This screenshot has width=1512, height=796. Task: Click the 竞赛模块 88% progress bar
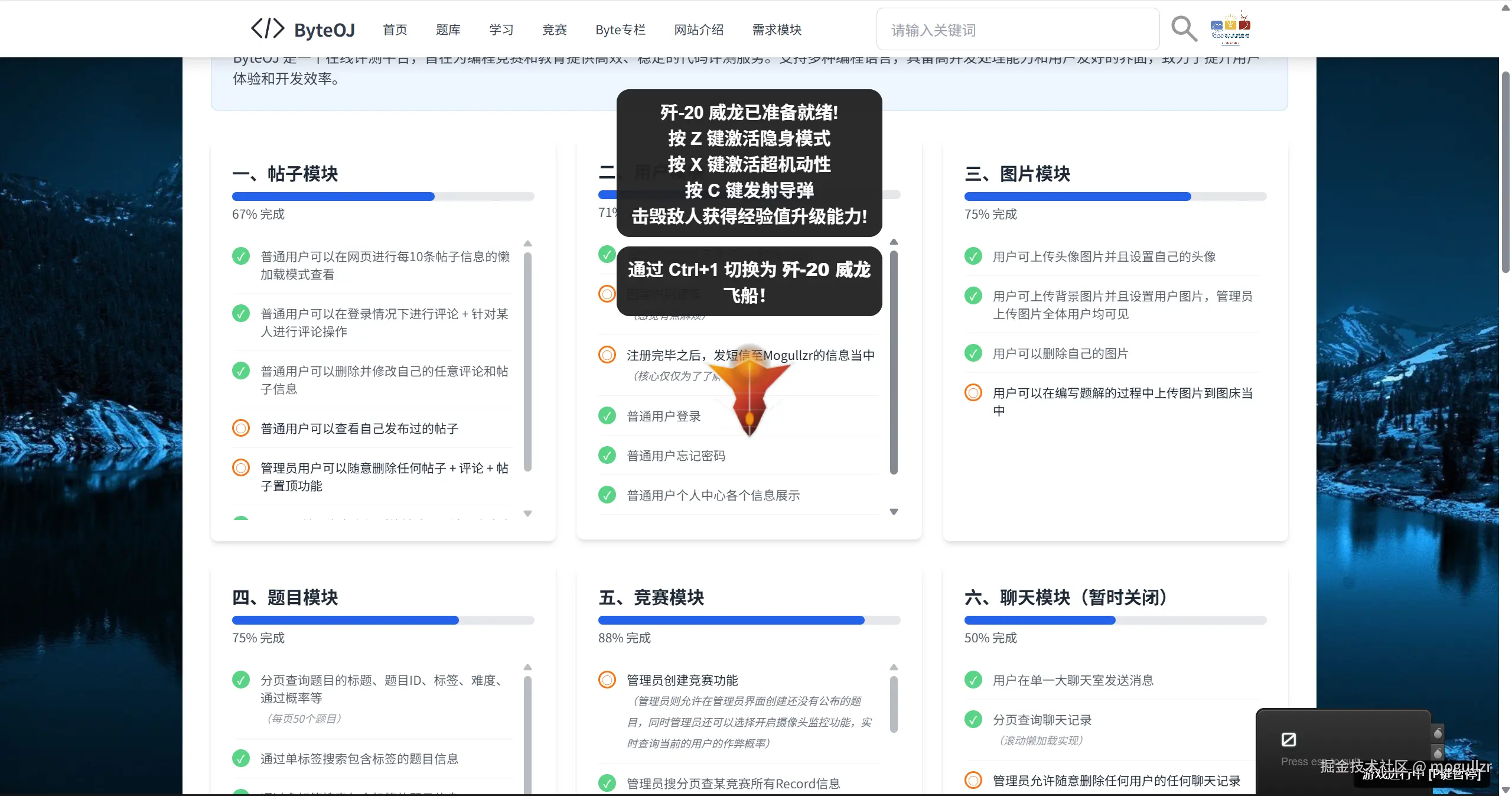click(x=749, y=620)
